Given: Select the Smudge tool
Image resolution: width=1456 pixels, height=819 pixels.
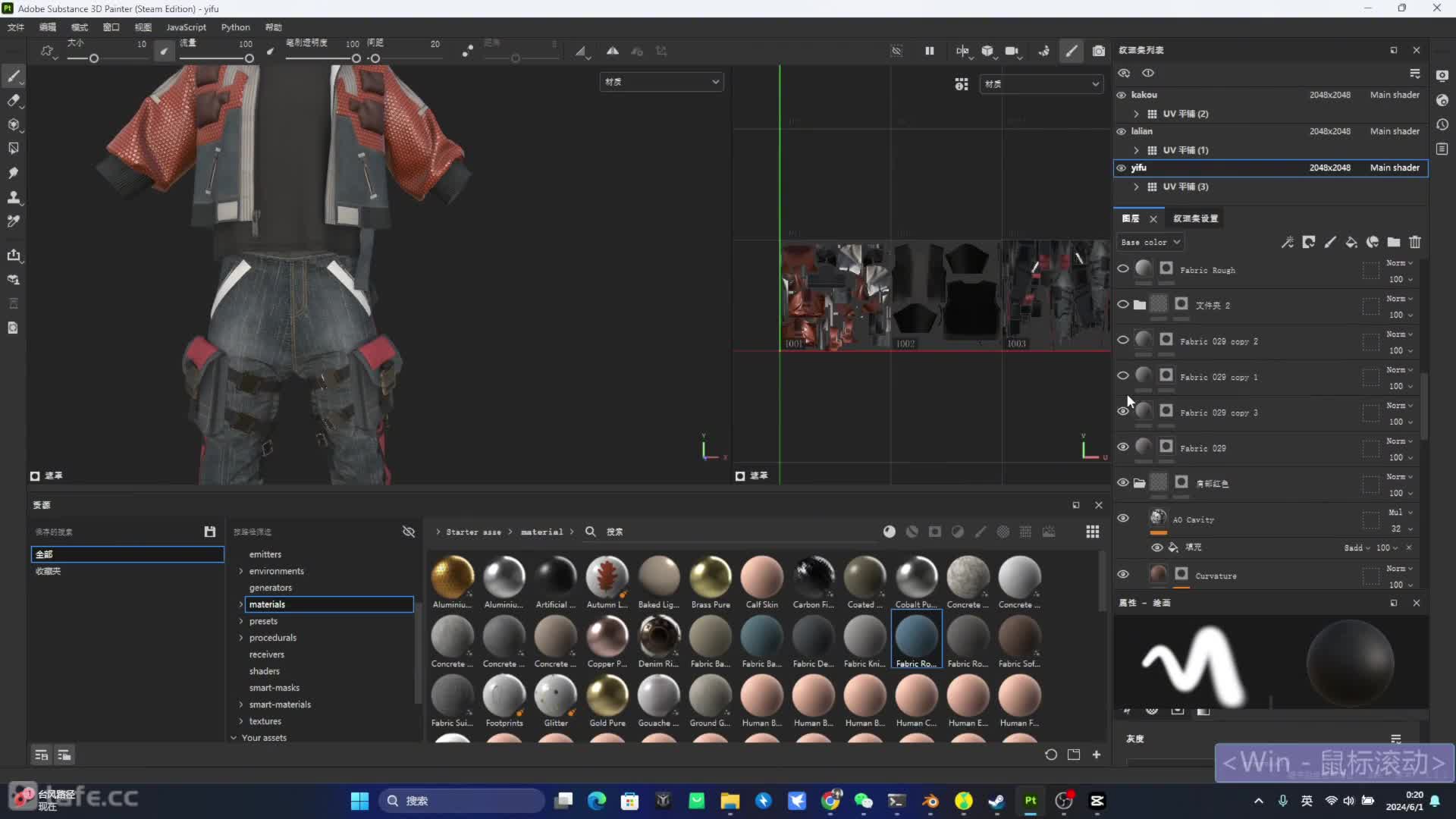Looking at the screenshot, I should pyautogui.click(x=13, y=173).
